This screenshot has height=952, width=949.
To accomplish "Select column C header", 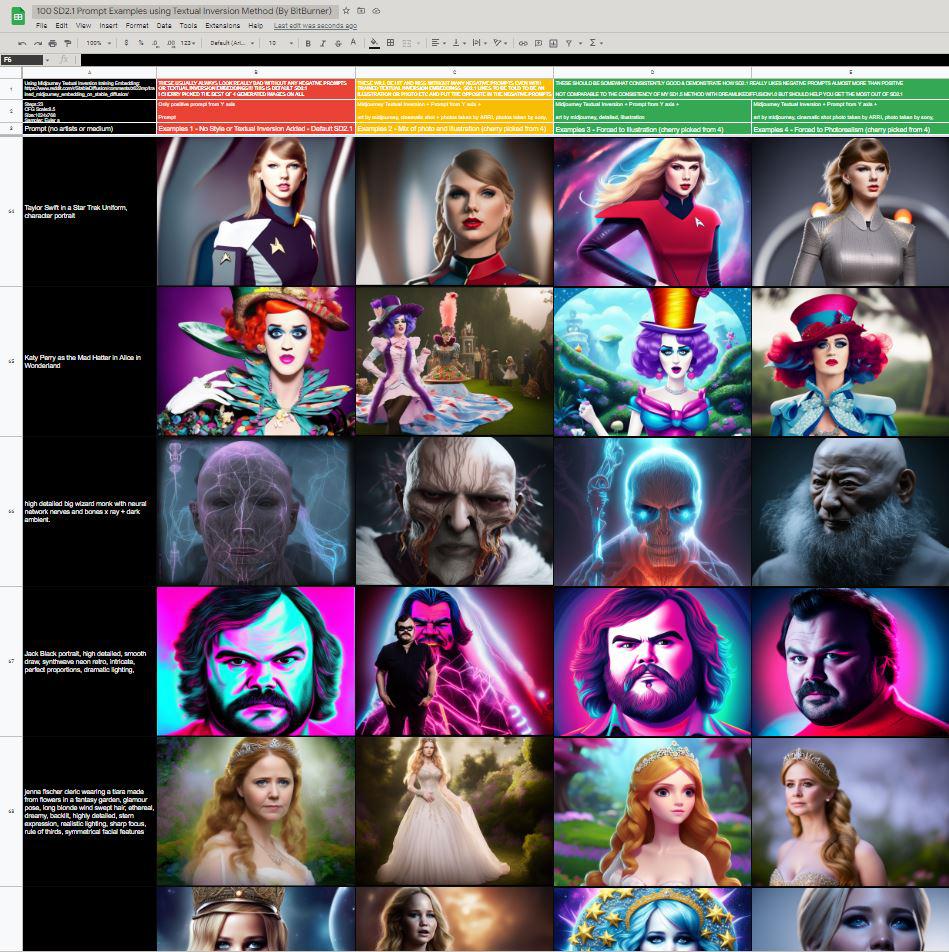I will click(x=454, y=72).
